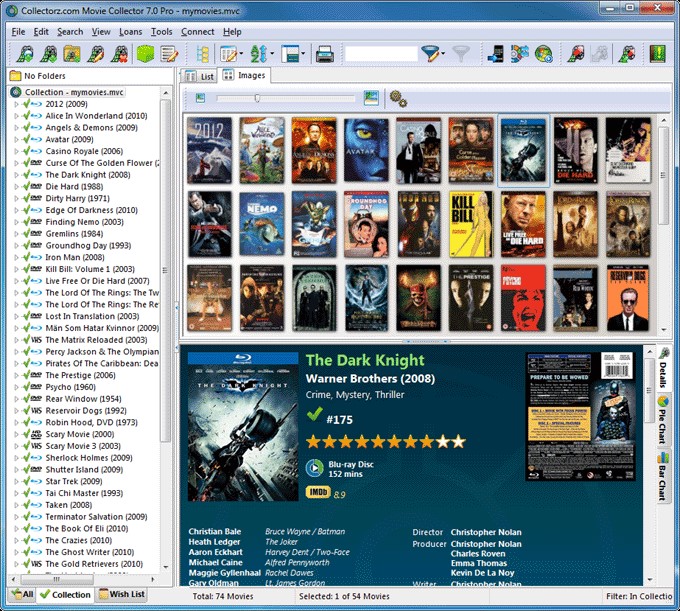Click the printer icon in the toolbar
The height and width of the screenshot is (611, 680).
[324, 55]
